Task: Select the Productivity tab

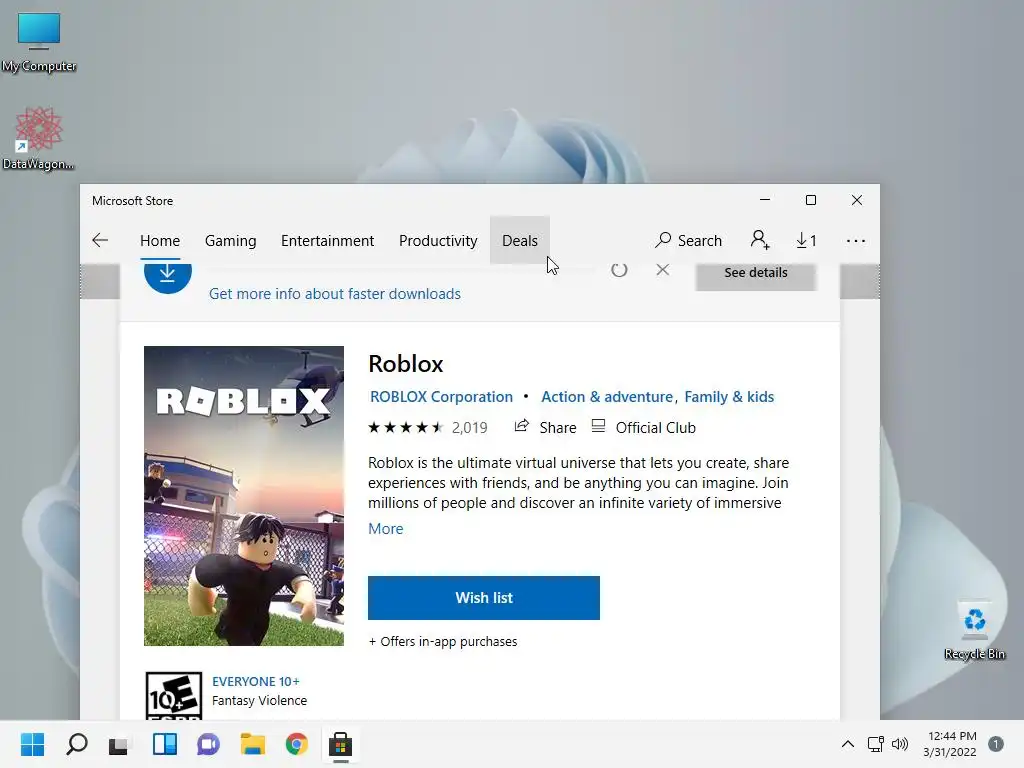Action: click(x=438, y=241)
